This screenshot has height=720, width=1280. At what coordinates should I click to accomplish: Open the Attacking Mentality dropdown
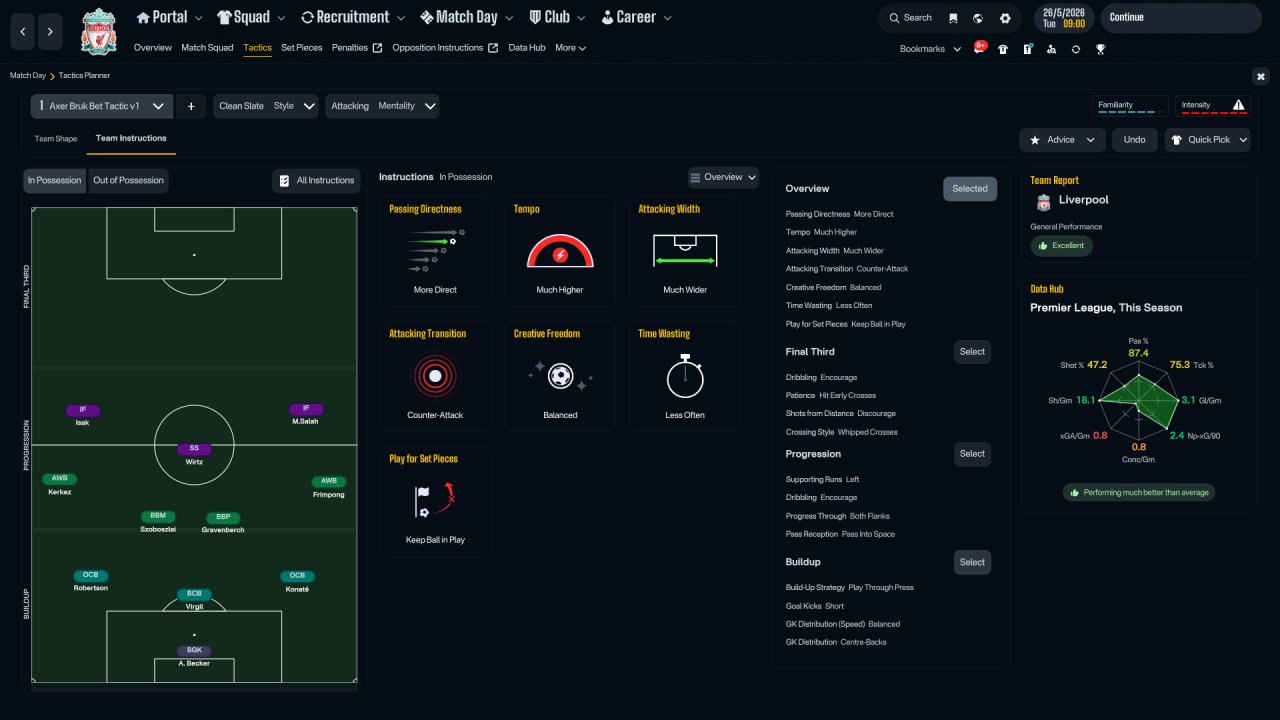coord(382,106)
